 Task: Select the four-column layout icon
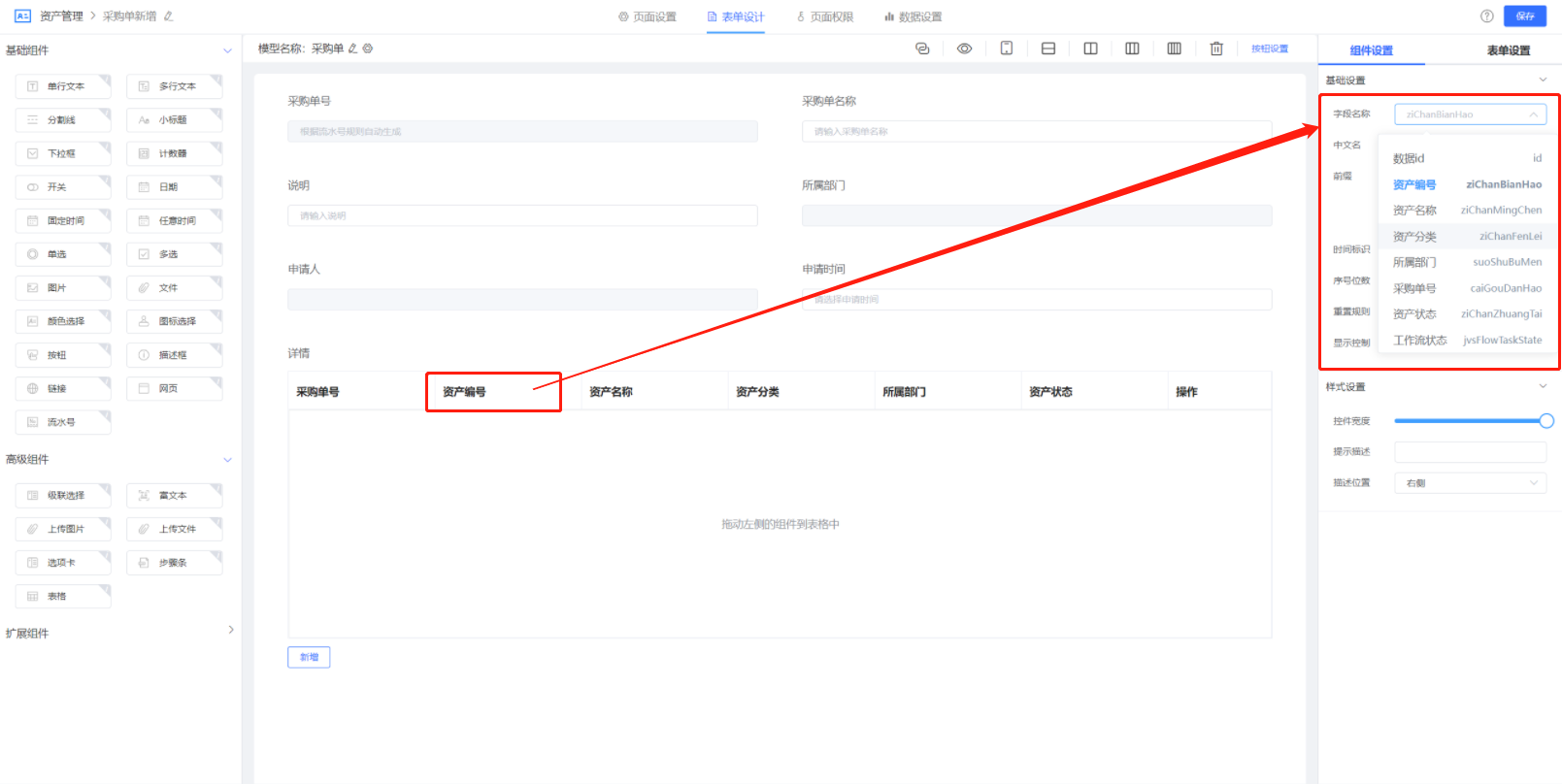point(1174,49)
